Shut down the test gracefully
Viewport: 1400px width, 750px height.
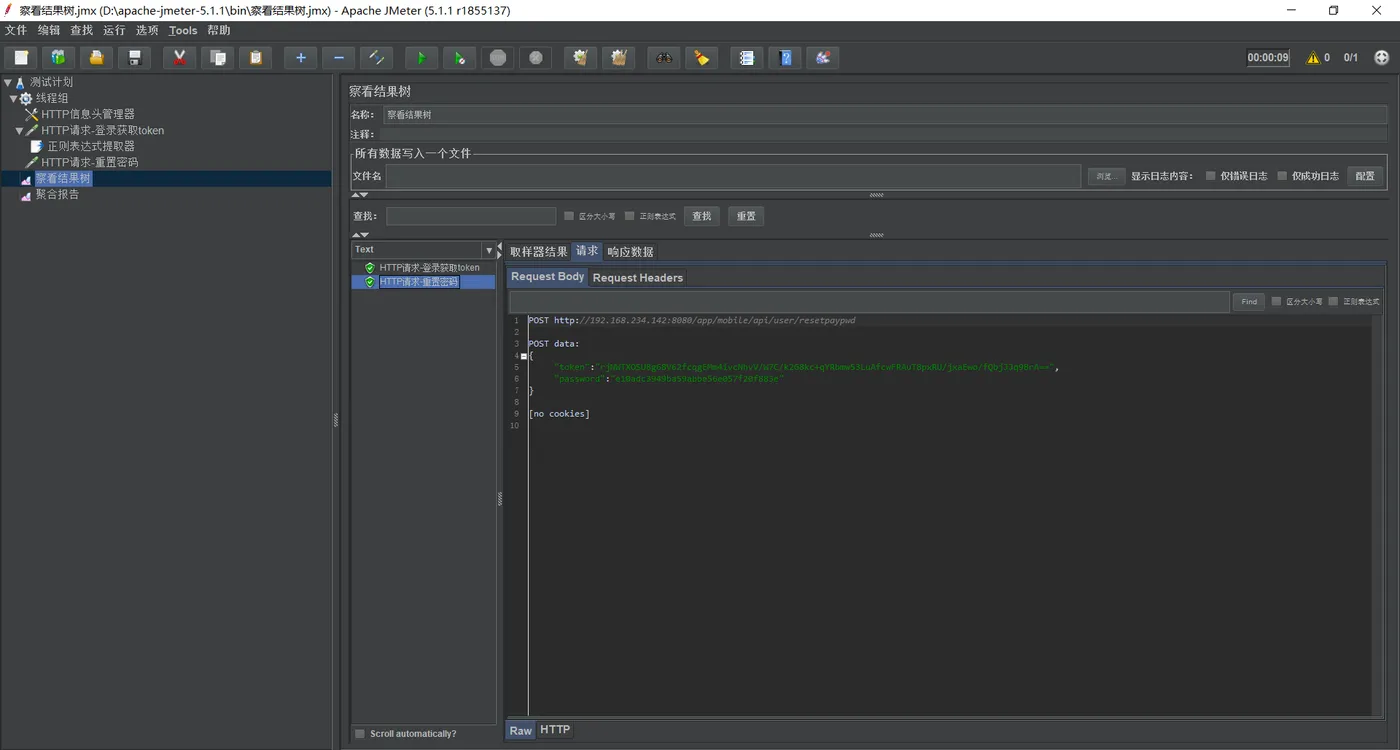(535, 57)
